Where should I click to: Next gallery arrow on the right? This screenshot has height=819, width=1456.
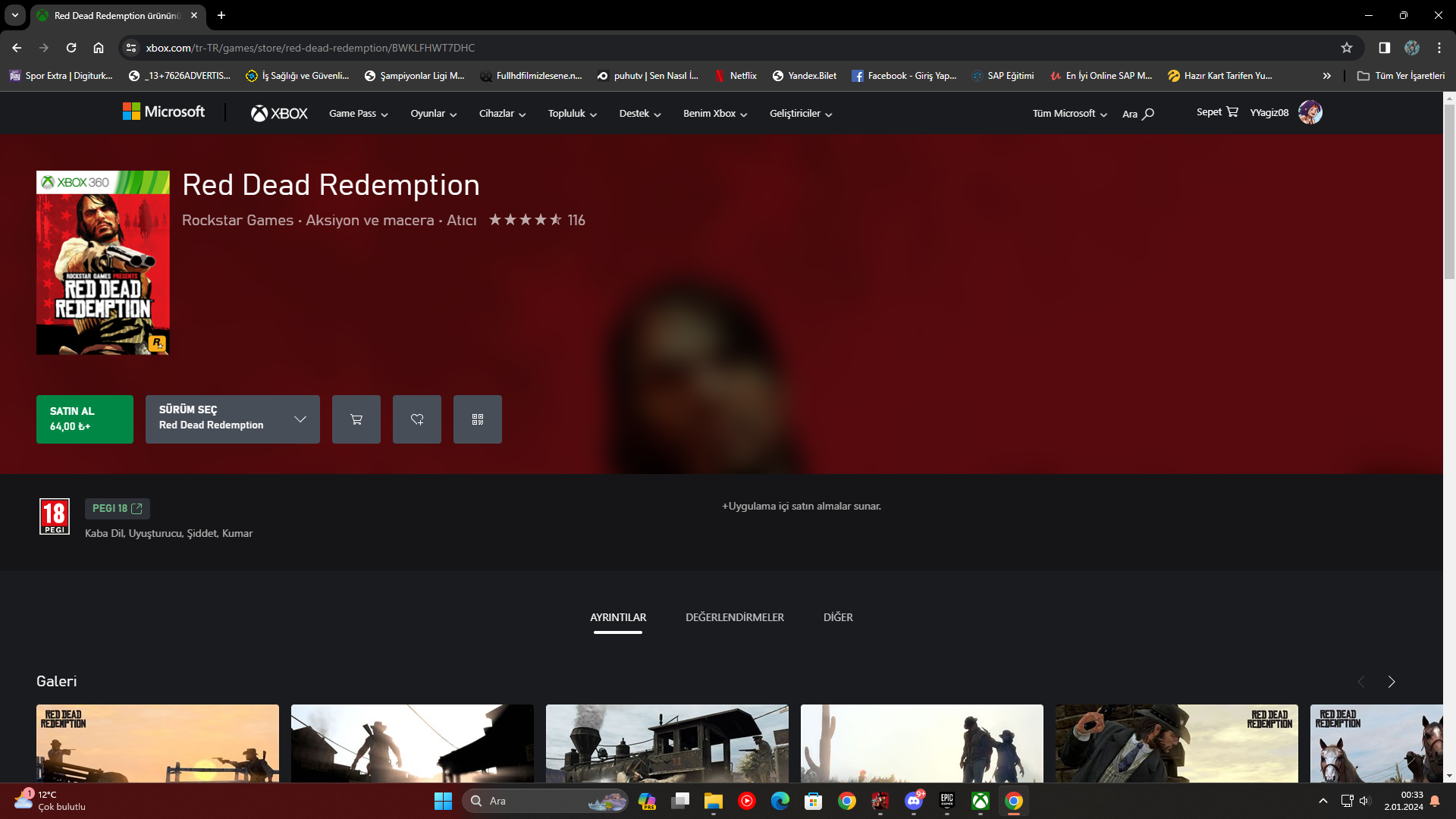(1391, 682)
